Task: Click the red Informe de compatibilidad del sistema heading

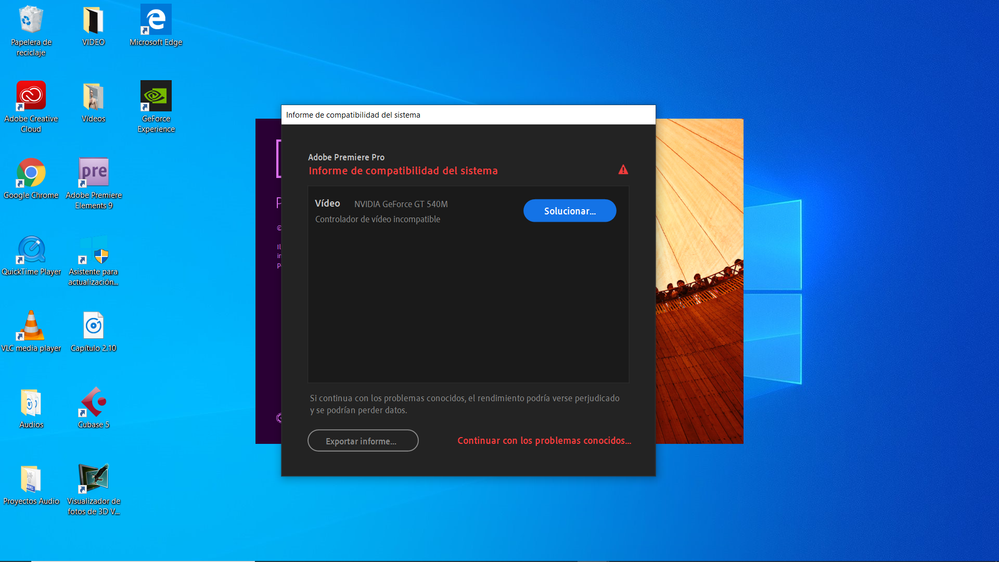Action: pyautogui.click(x=403, y=171)
